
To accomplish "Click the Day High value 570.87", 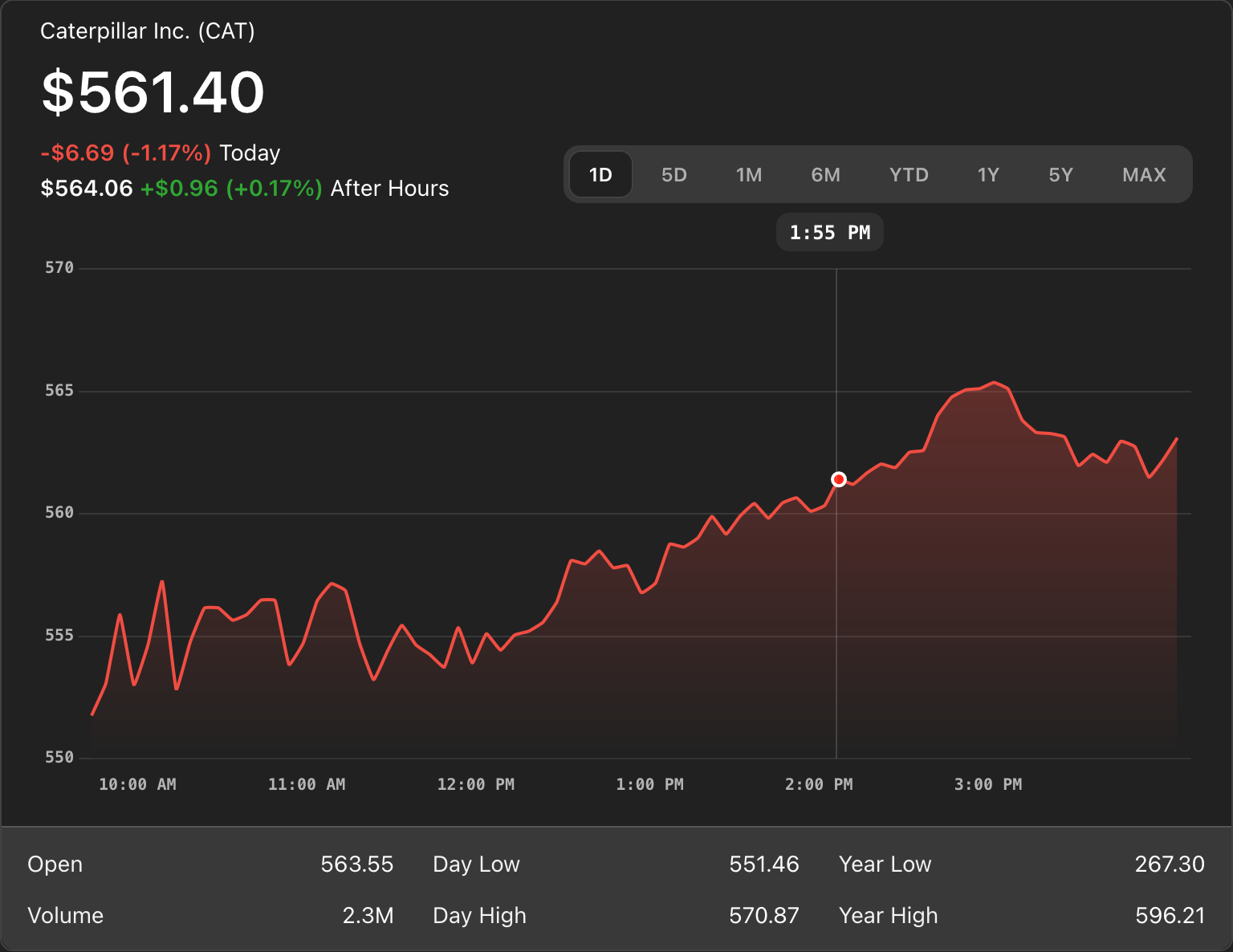I will pos(764,916).
